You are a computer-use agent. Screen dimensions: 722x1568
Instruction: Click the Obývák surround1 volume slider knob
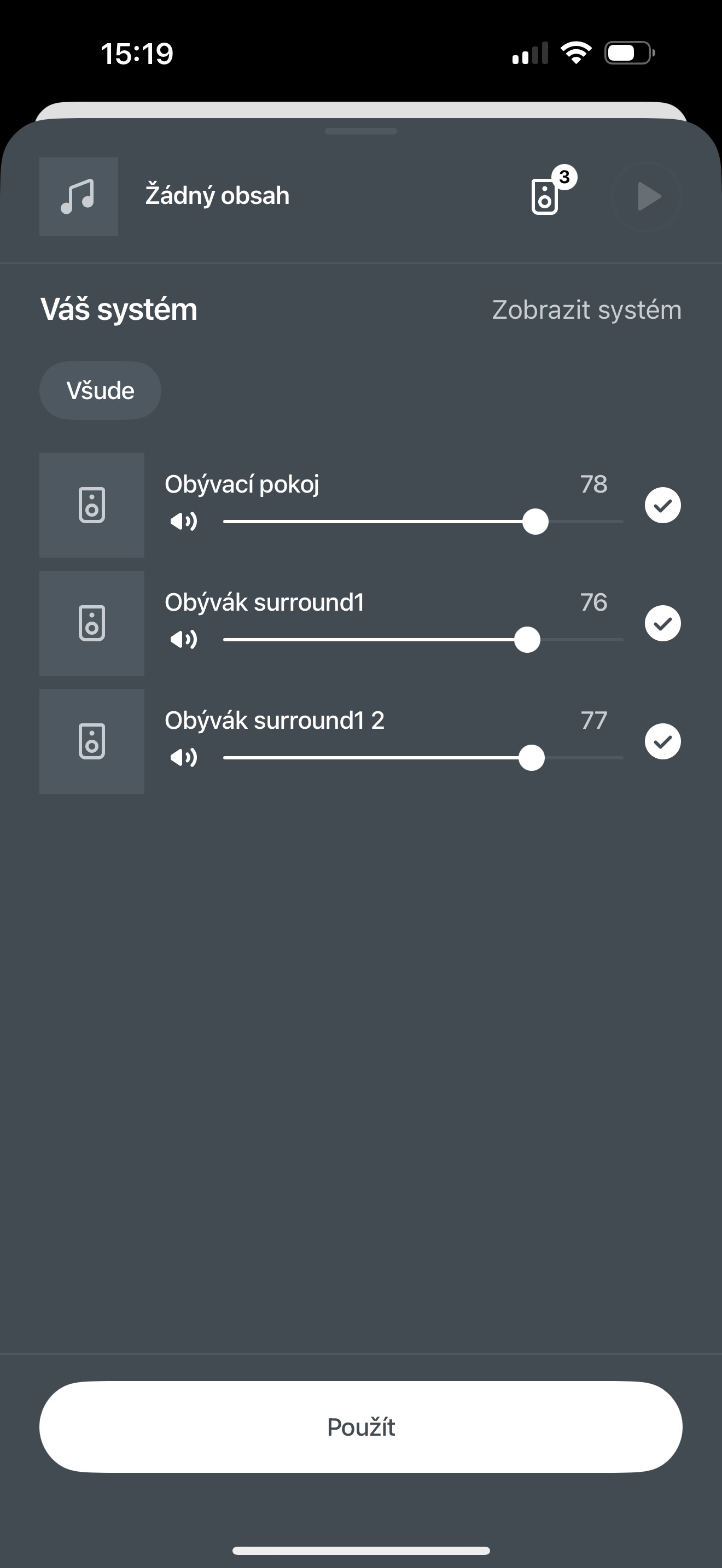tap(527, 640)
